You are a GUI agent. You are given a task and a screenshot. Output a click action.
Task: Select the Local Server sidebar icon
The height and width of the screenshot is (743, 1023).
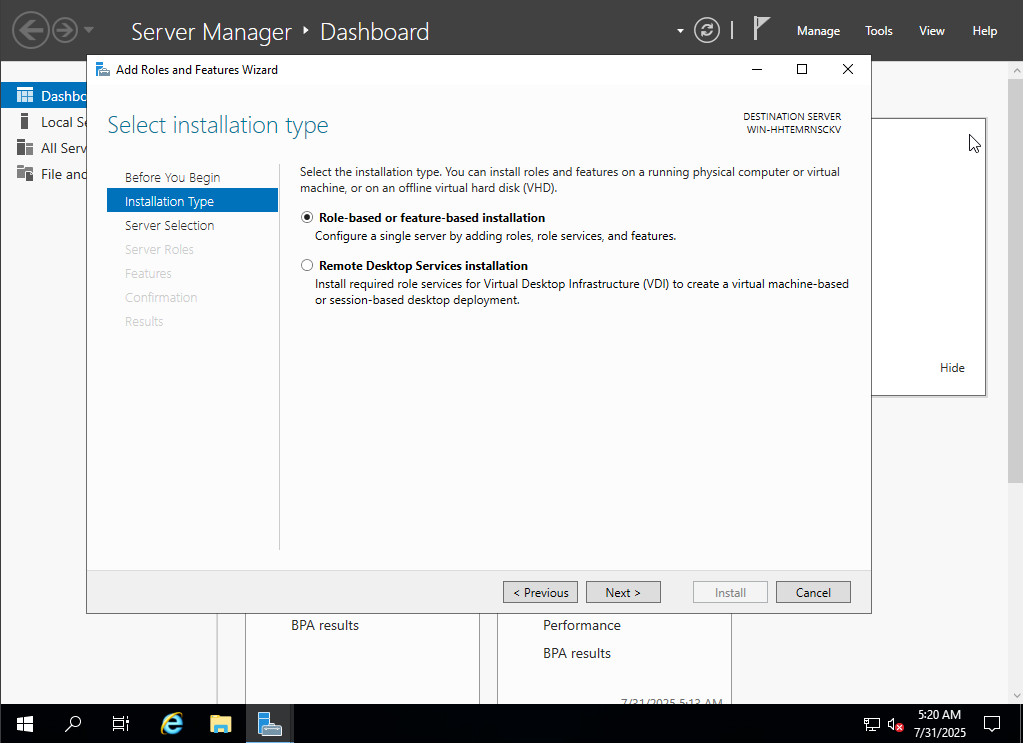[x=25, y=122]
